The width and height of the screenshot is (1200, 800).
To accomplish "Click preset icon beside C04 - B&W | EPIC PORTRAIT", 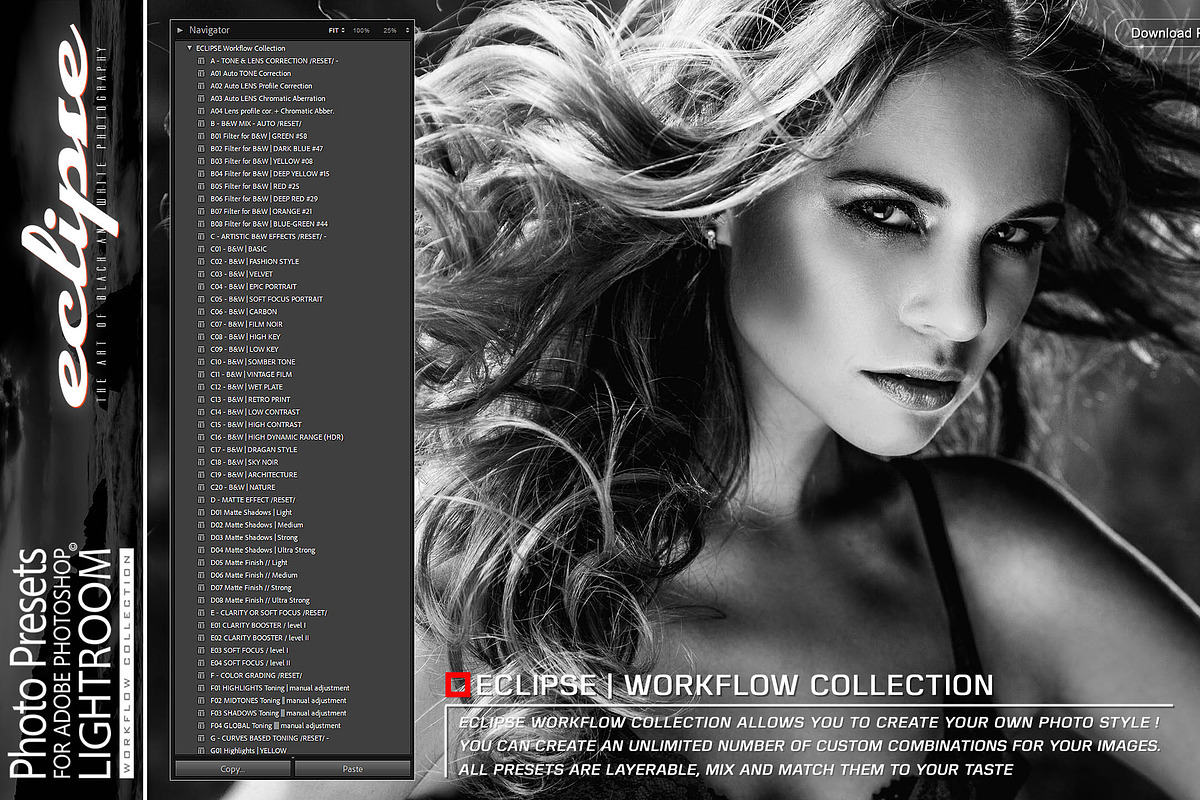I will click(x=201, y=286).
